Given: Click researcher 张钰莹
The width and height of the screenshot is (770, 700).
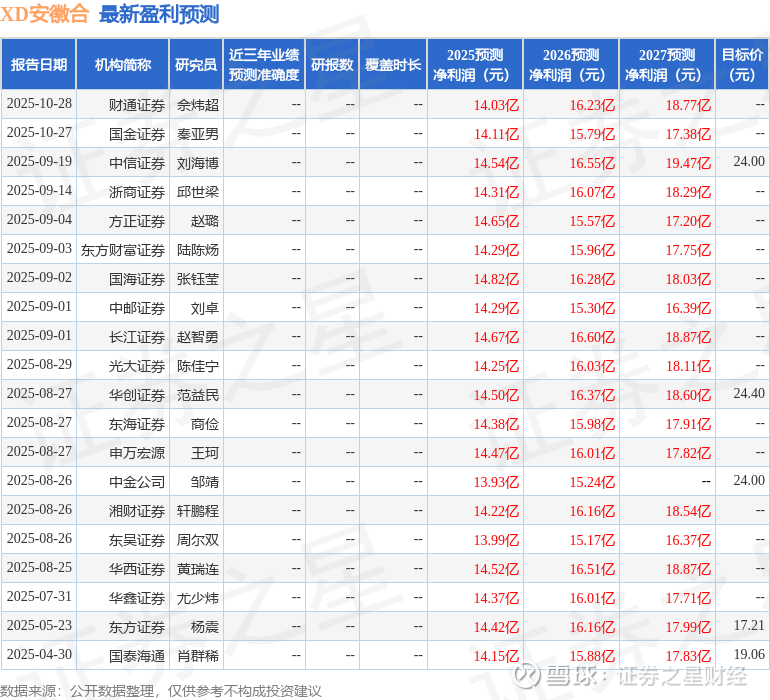Looking at the screenshot, I should click(198, 279).
